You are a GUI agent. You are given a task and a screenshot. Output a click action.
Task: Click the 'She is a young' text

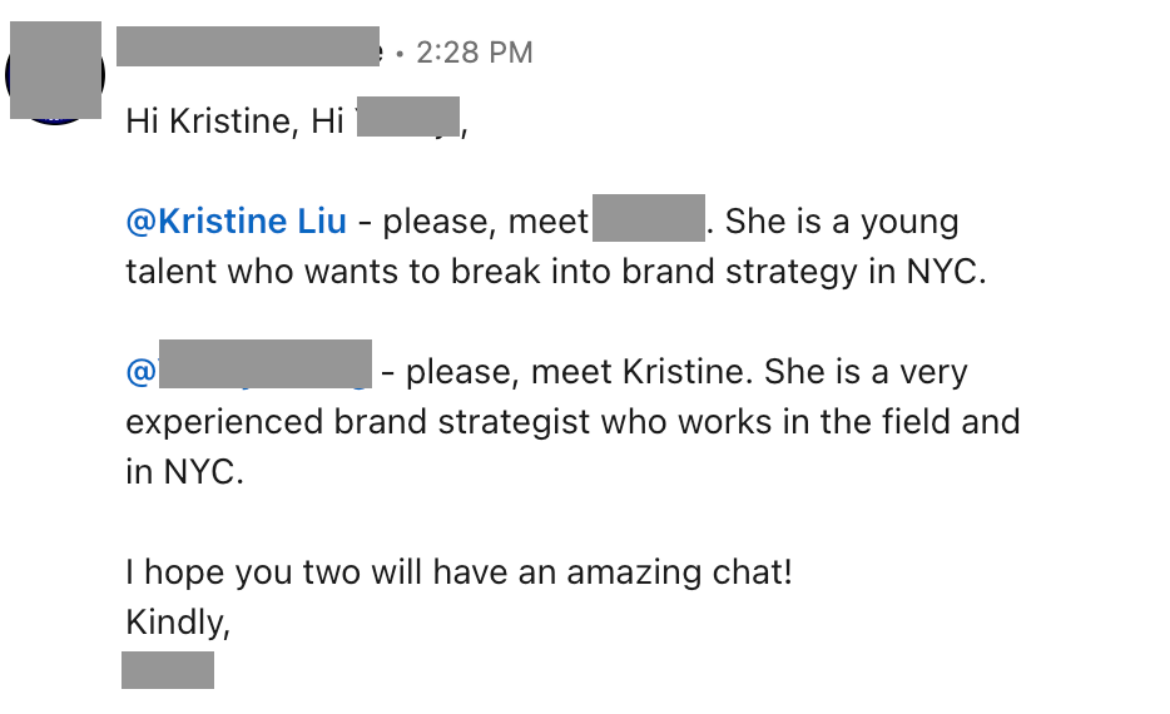coord(842,222)
